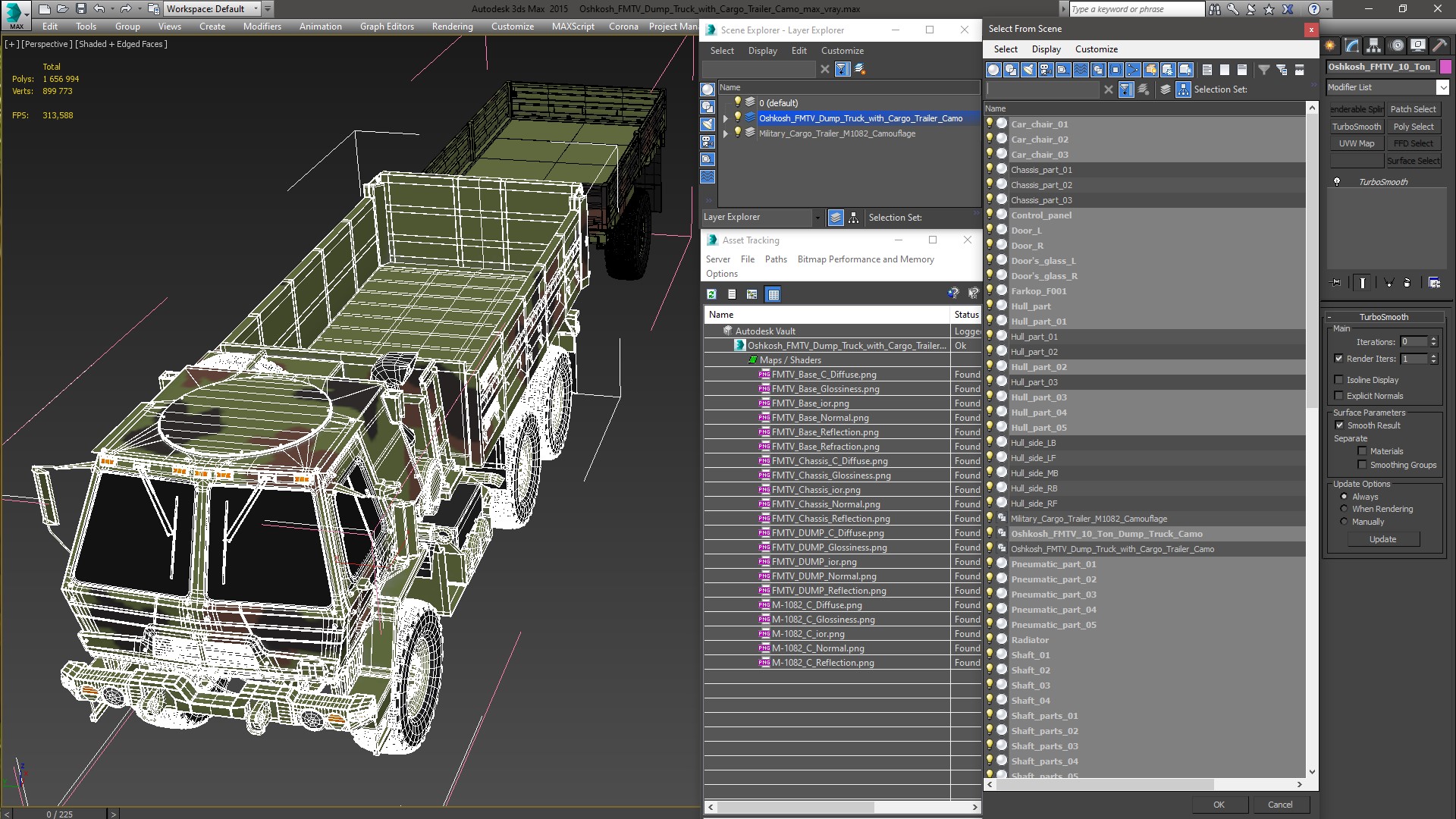Screen dimensions: 1456x819
Task: Click the Rendering menu in the menu bar
Action: [x=452, y=27]
